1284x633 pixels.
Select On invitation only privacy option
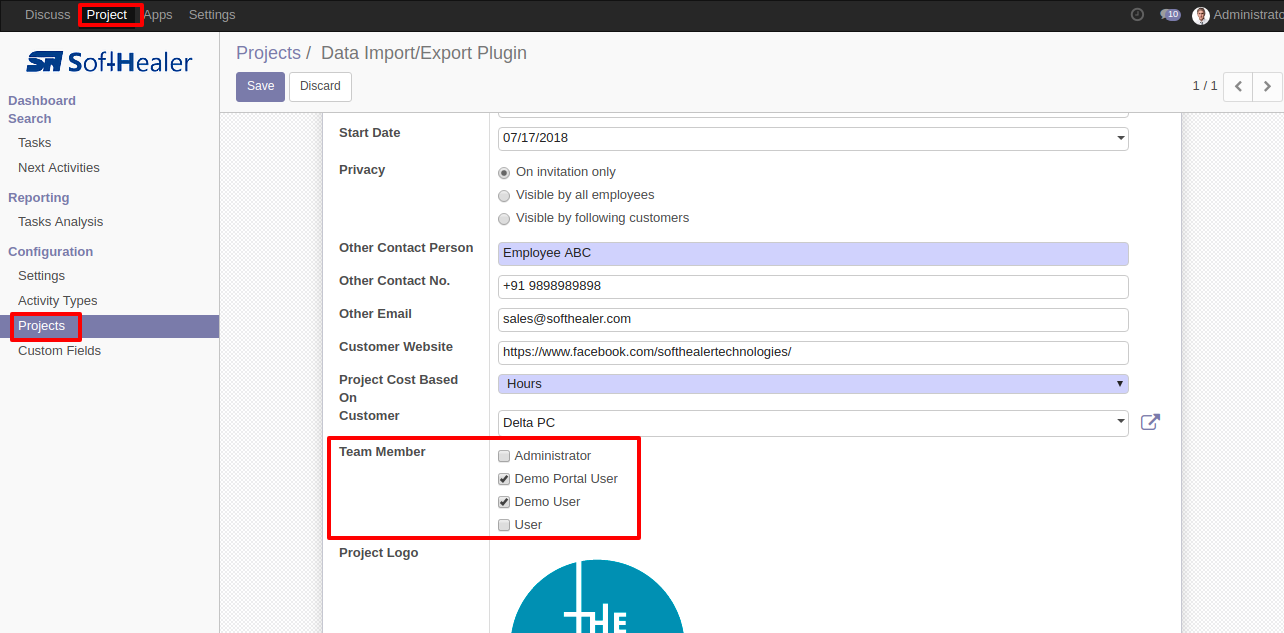[x=504, y=172]
